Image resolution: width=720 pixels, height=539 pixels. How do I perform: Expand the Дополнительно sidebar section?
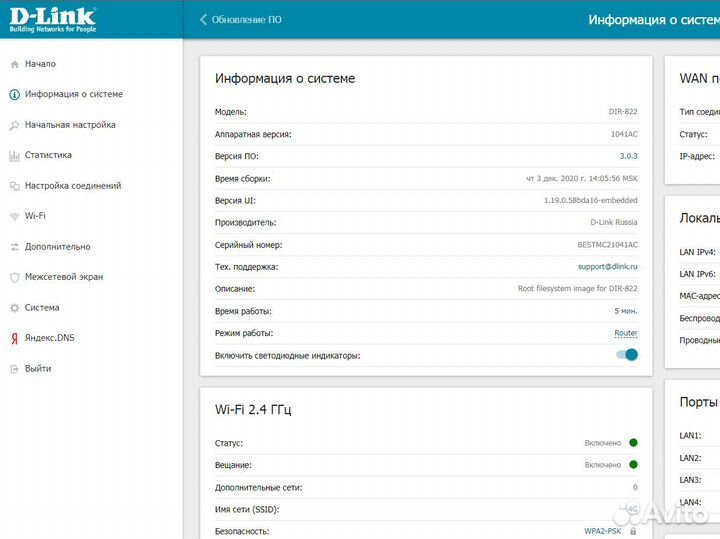coord(57,247)
